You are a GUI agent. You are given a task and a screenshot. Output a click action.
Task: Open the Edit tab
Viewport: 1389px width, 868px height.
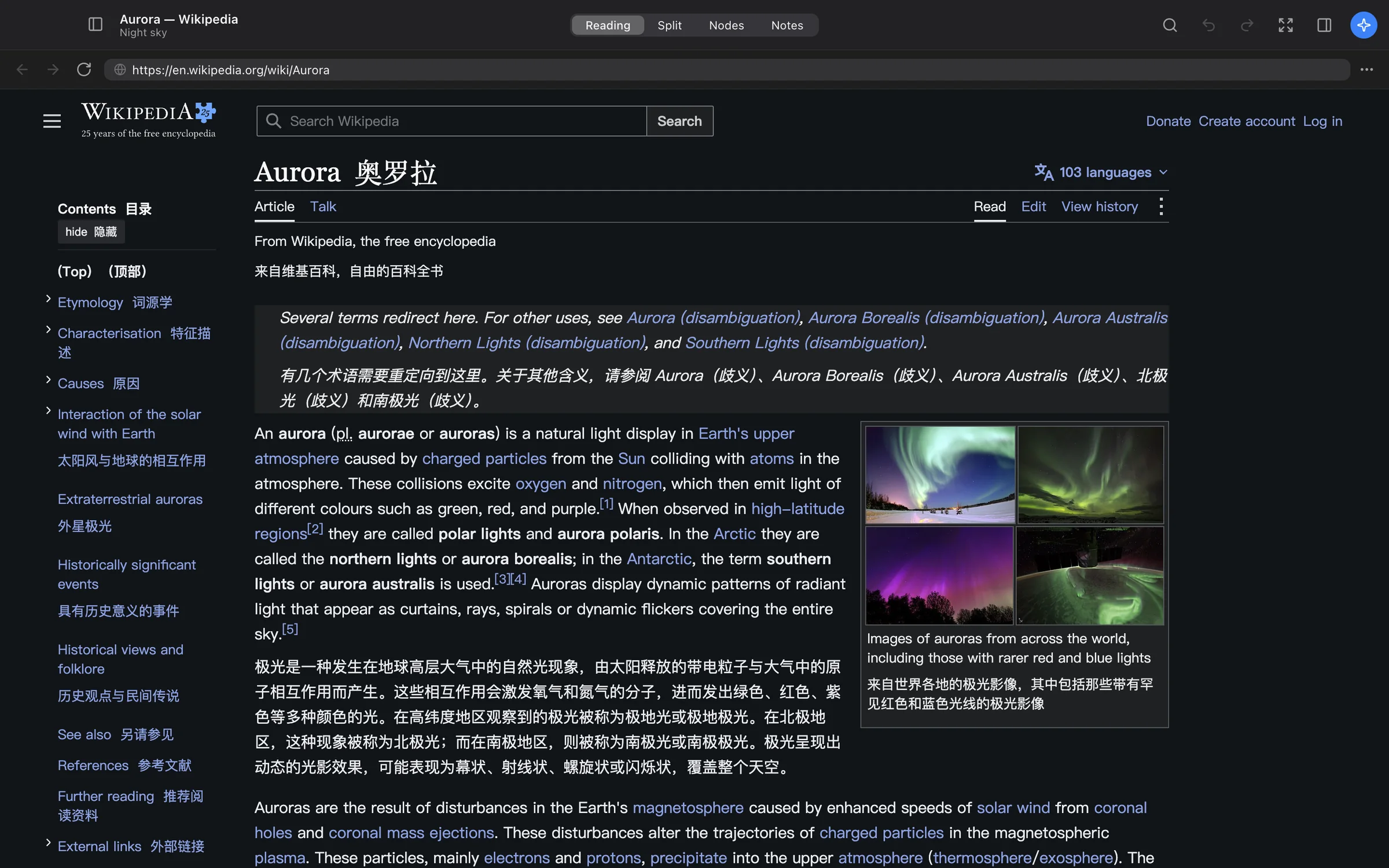1033,207
